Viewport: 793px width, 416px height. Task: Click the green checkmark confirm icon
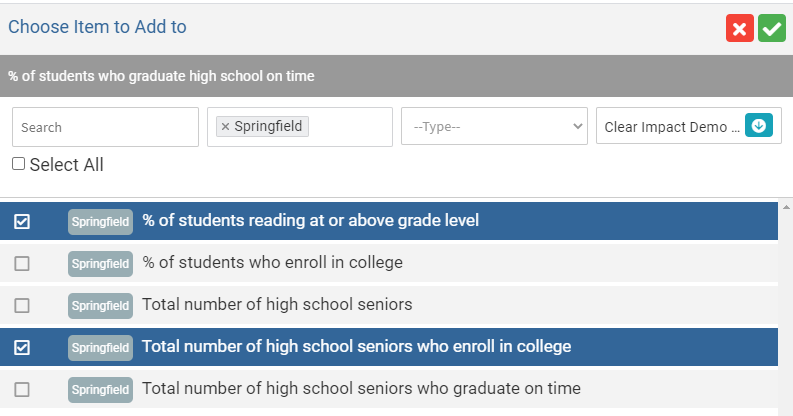click(771, 28)
